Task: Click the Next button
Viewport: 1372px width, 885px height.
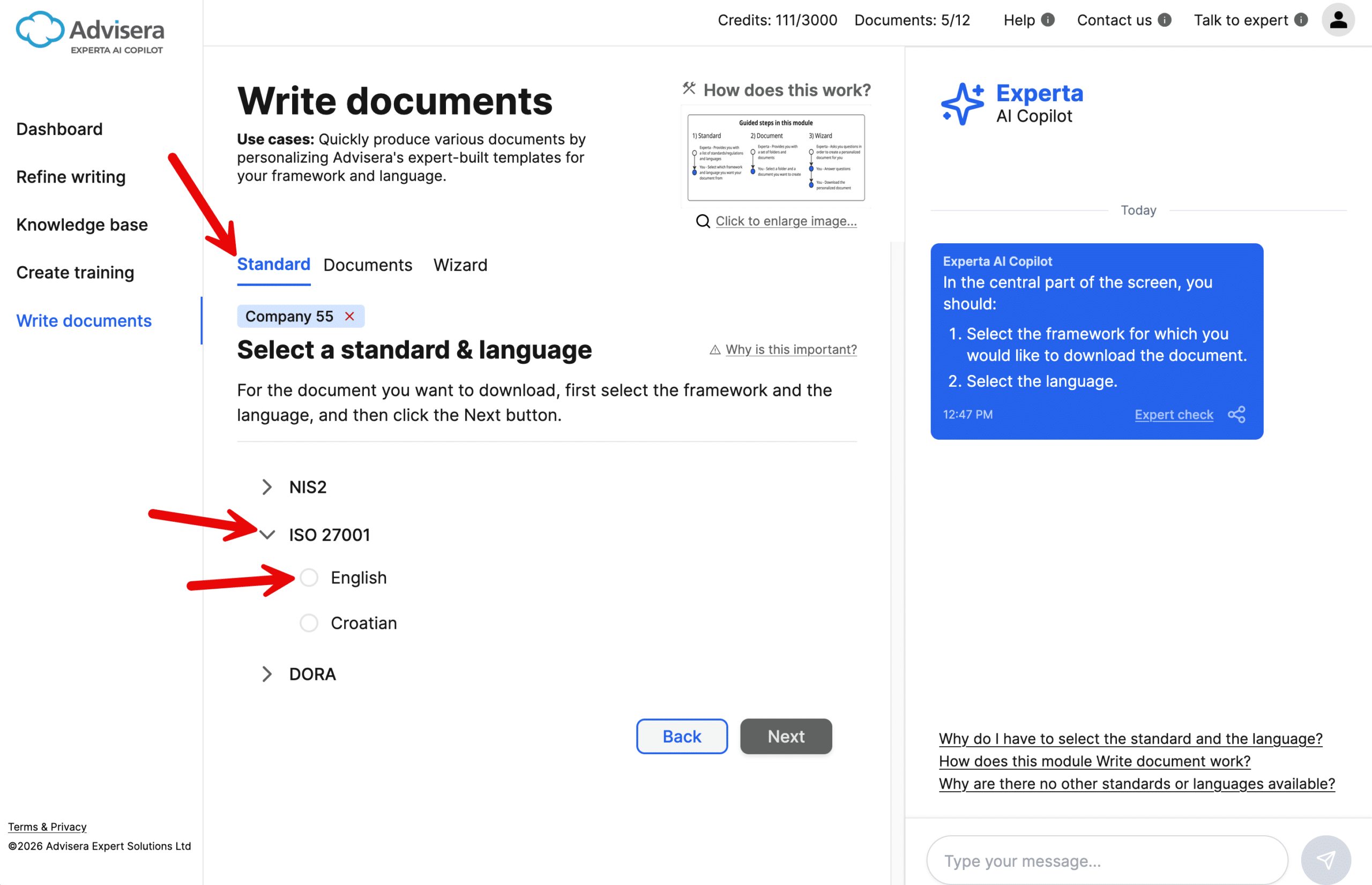Action: coord(786,736)
